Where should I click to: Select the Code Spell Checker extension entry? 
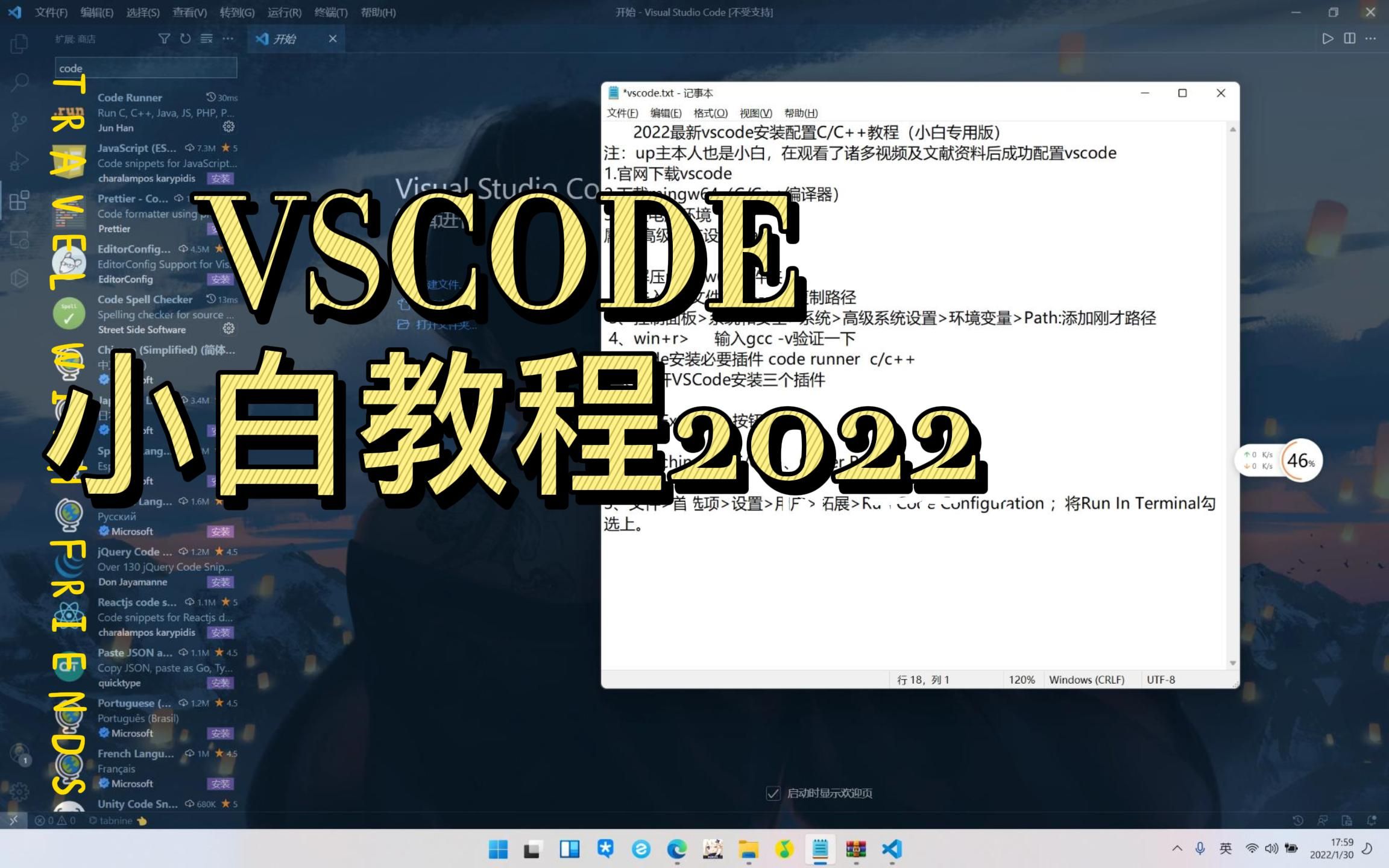[x=145, y=314]
